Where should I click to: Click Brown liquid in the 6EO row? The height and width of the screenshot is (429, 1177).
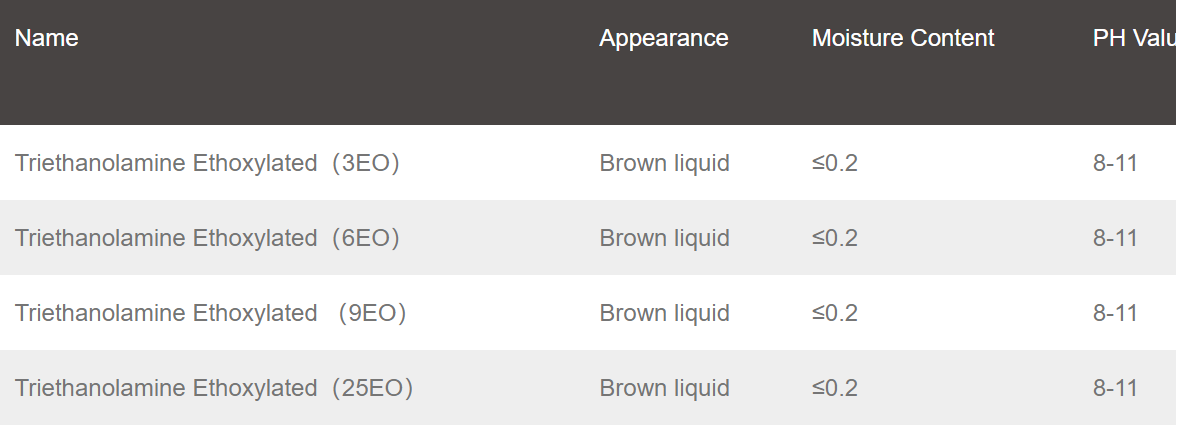click(664, 238)
